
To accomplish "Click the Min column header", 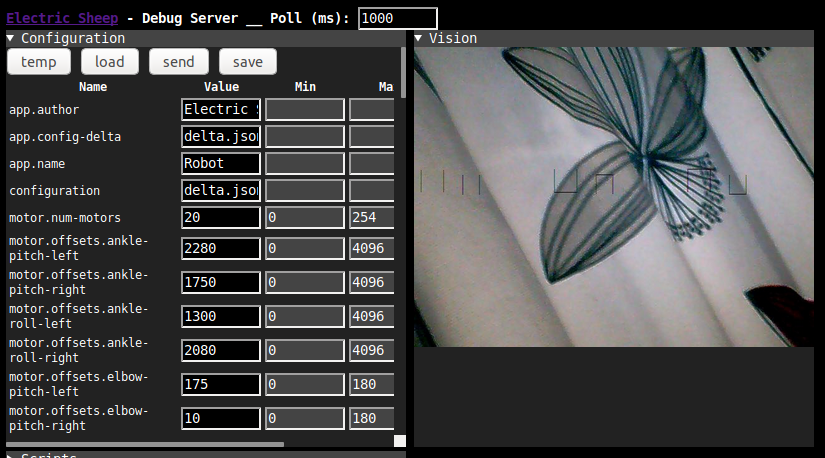I will 305,87.
